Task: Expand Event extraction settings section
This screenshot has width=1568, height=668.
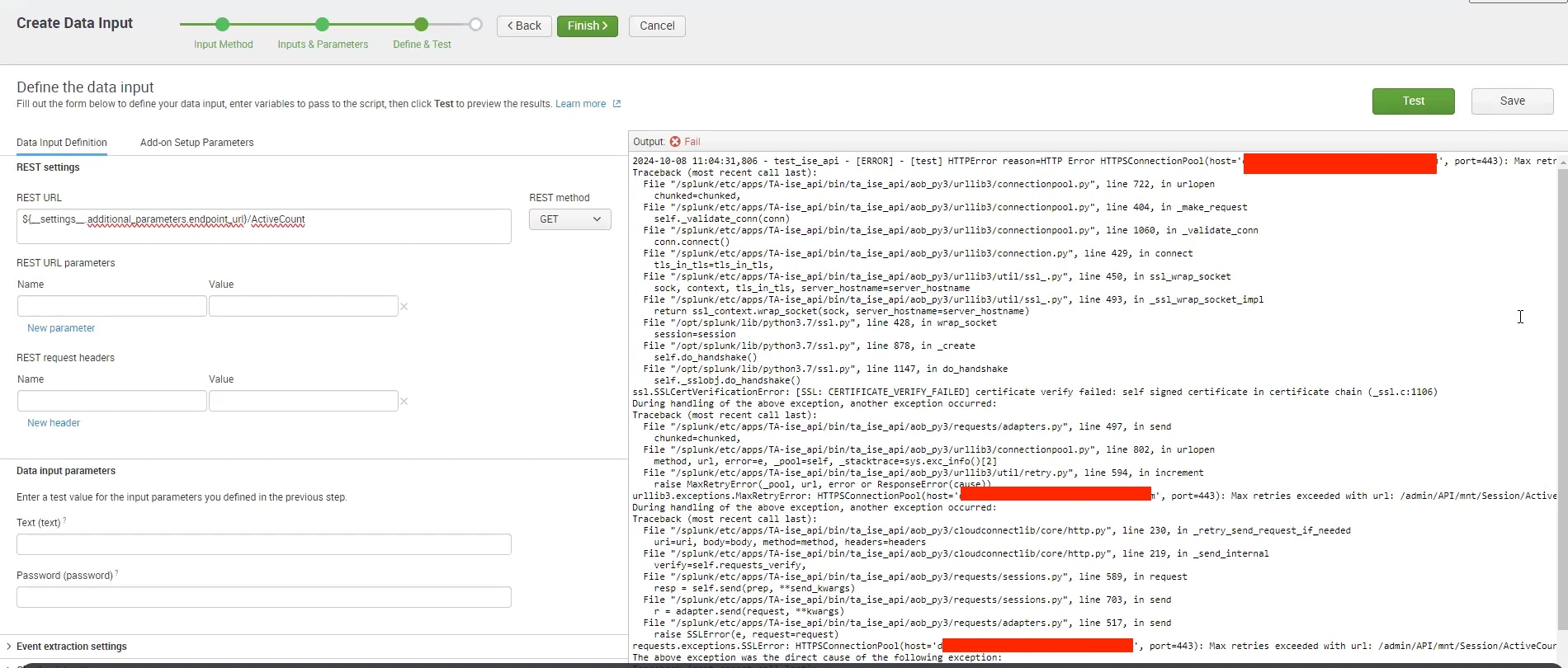Action: (x=66, y=647)
